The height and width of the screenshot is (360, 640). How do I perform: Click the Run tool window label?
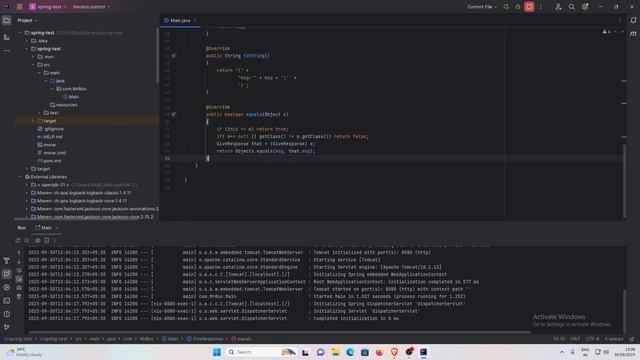[21, 228]
